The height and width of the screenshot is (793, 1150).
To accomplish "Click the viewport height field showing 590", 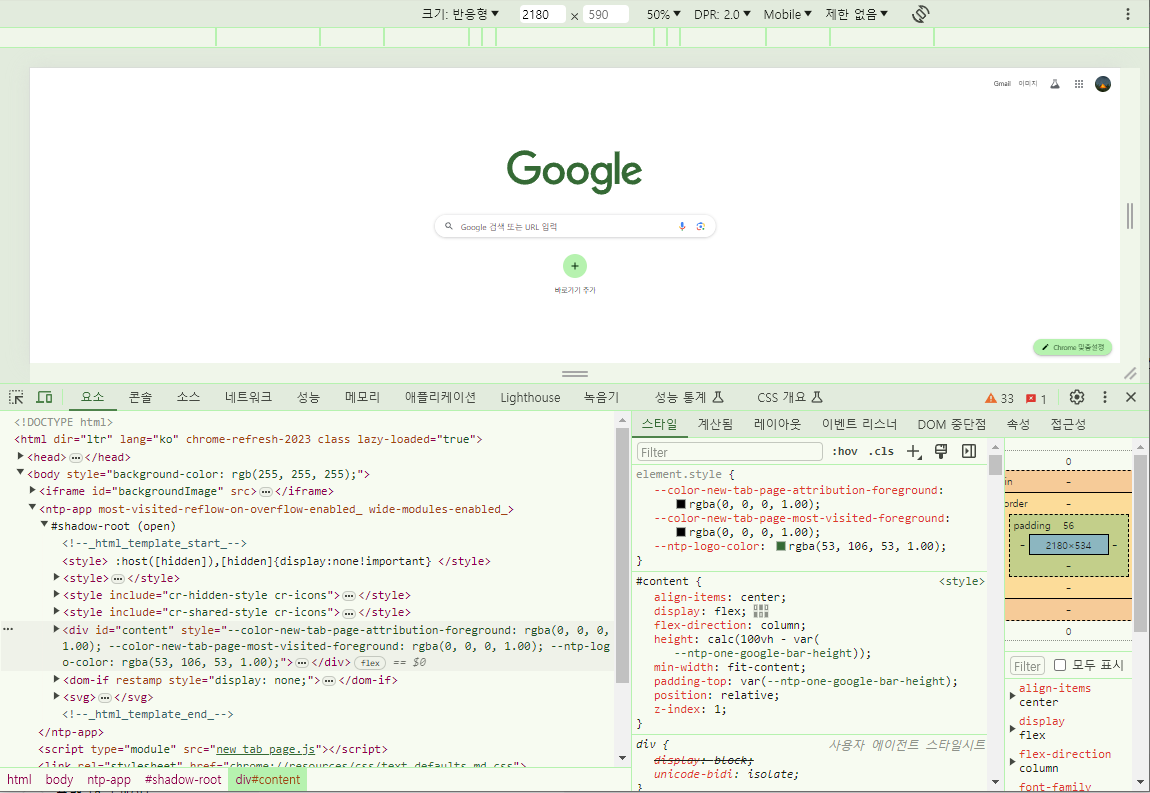I will point(606,14).
